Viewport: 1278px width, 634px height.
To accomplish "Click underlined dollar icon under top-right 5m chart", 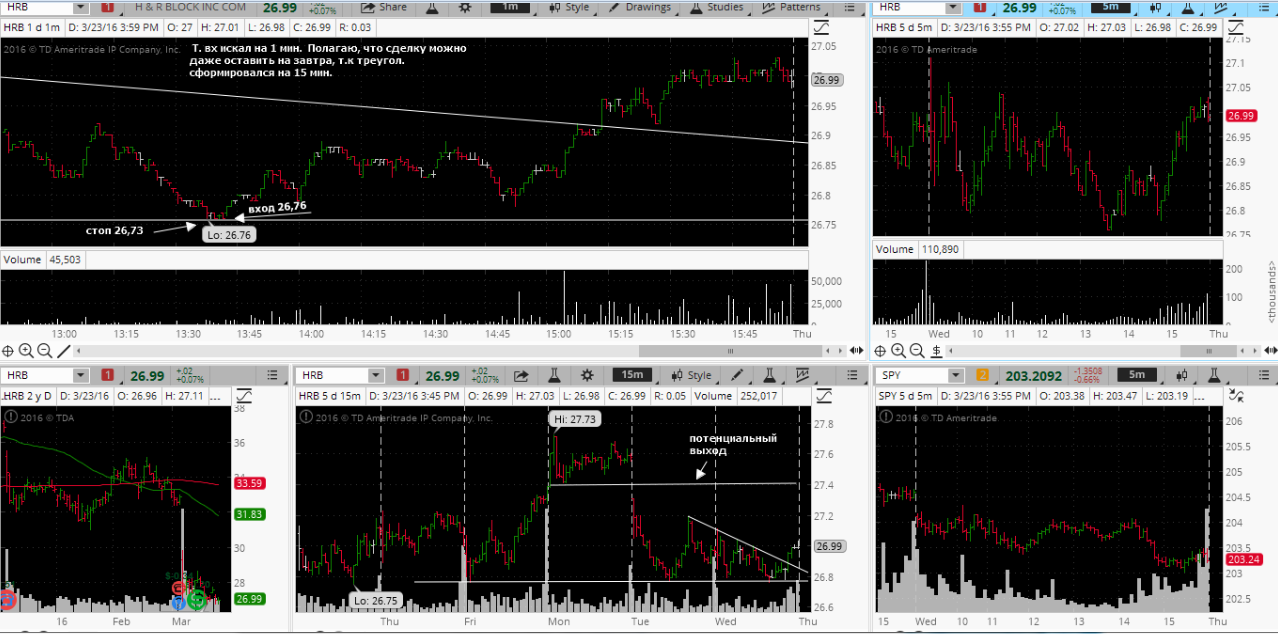I will [x=937, y=351].
